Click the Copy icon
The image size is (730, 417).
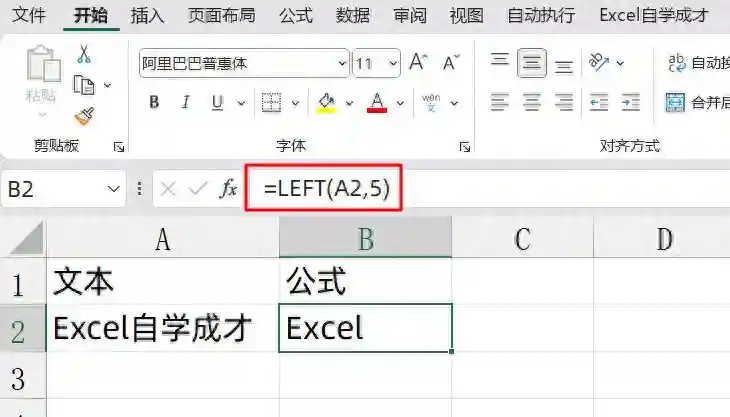click(x=84, y=85)
